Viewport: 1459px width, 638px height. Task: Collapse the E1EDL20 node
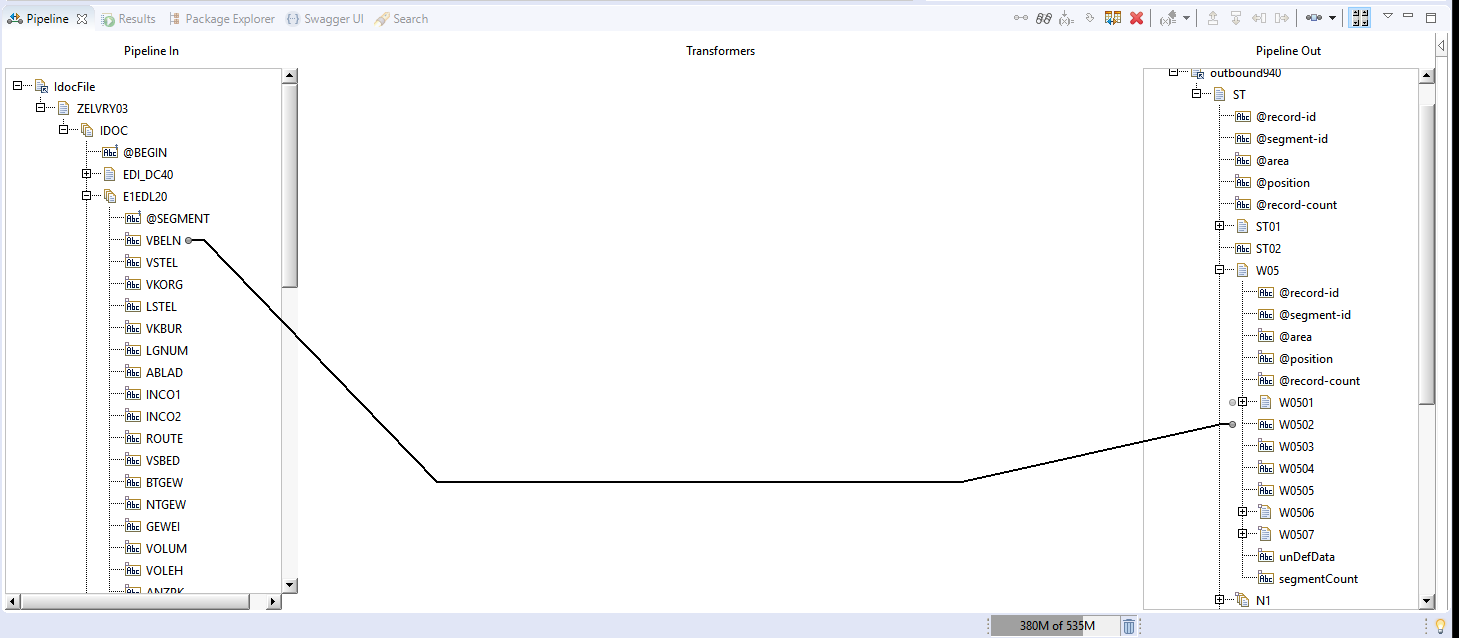[86, 196]
